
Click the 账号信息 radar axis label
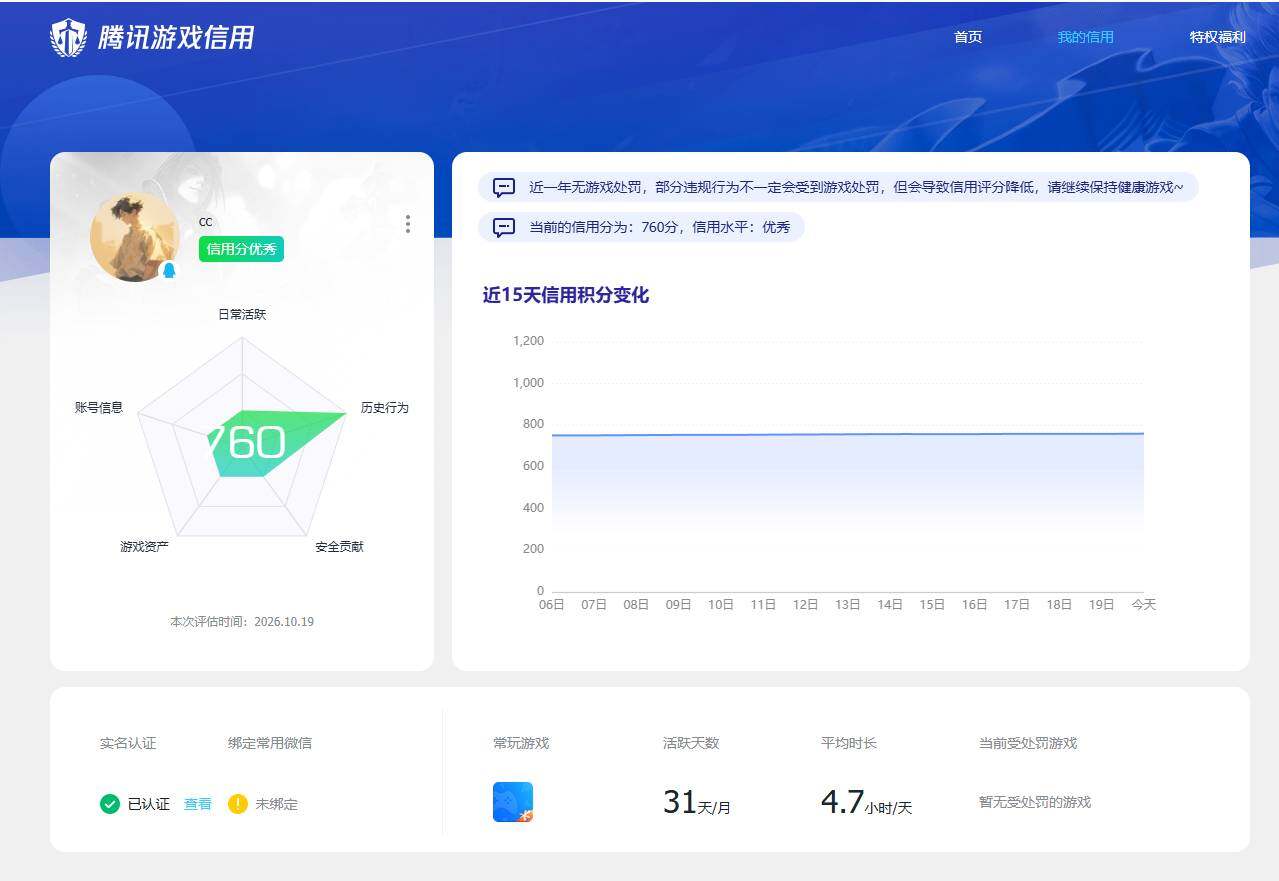point(99,408)
